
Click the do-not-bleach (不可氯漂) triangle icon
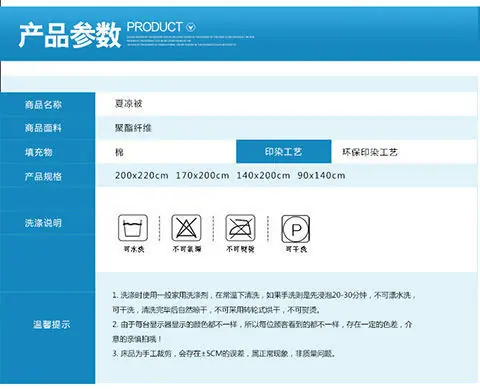click(186, 228)
